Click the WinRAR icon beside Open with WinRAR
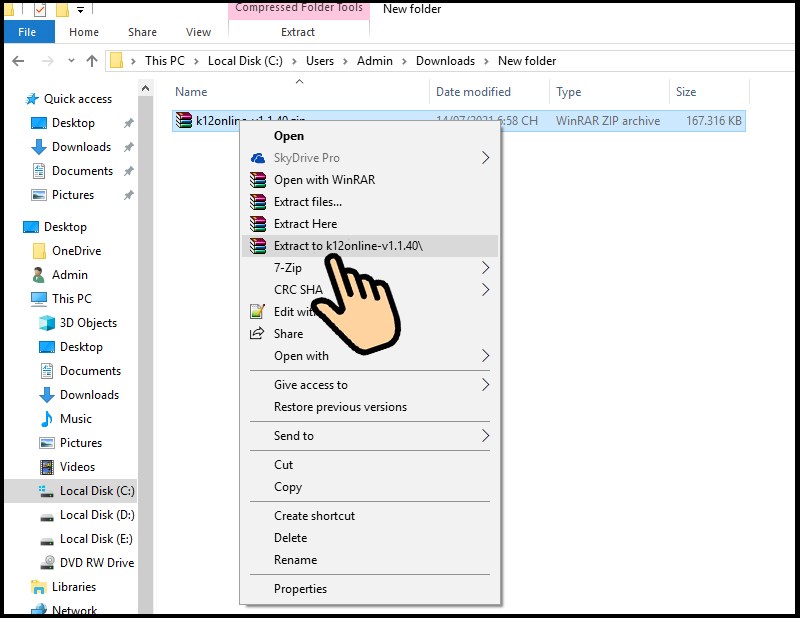 click(258, 180)
